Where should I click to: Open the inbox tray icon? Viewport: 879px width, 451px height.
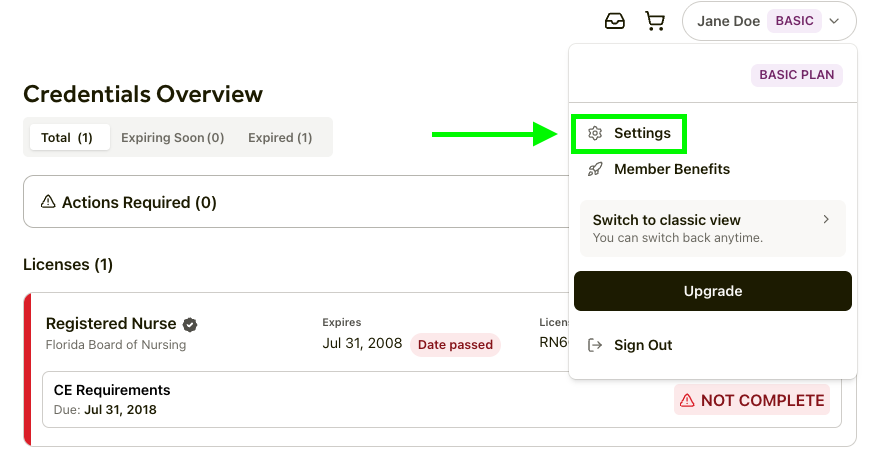615,21
